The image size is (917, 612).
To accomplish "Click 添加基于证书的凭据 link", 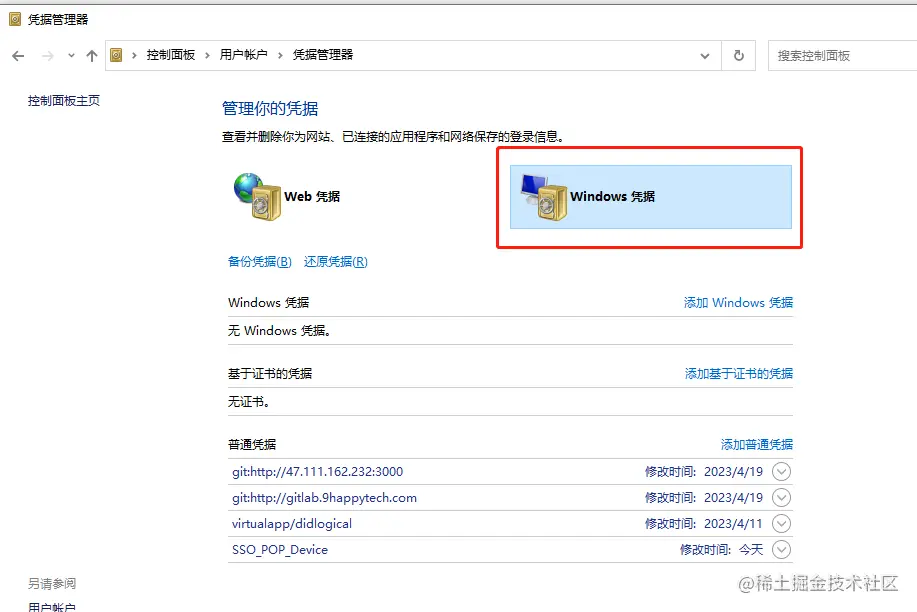I will [x=739, y=373].
